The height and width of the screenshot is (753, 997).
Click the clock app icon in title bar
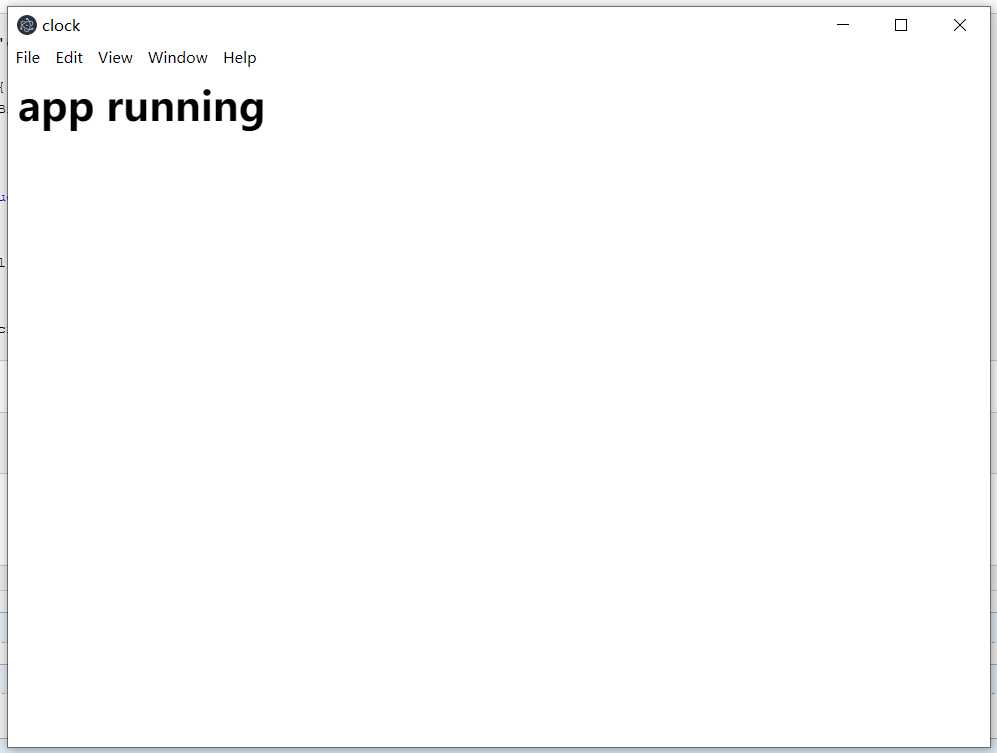tap(27, 25)
